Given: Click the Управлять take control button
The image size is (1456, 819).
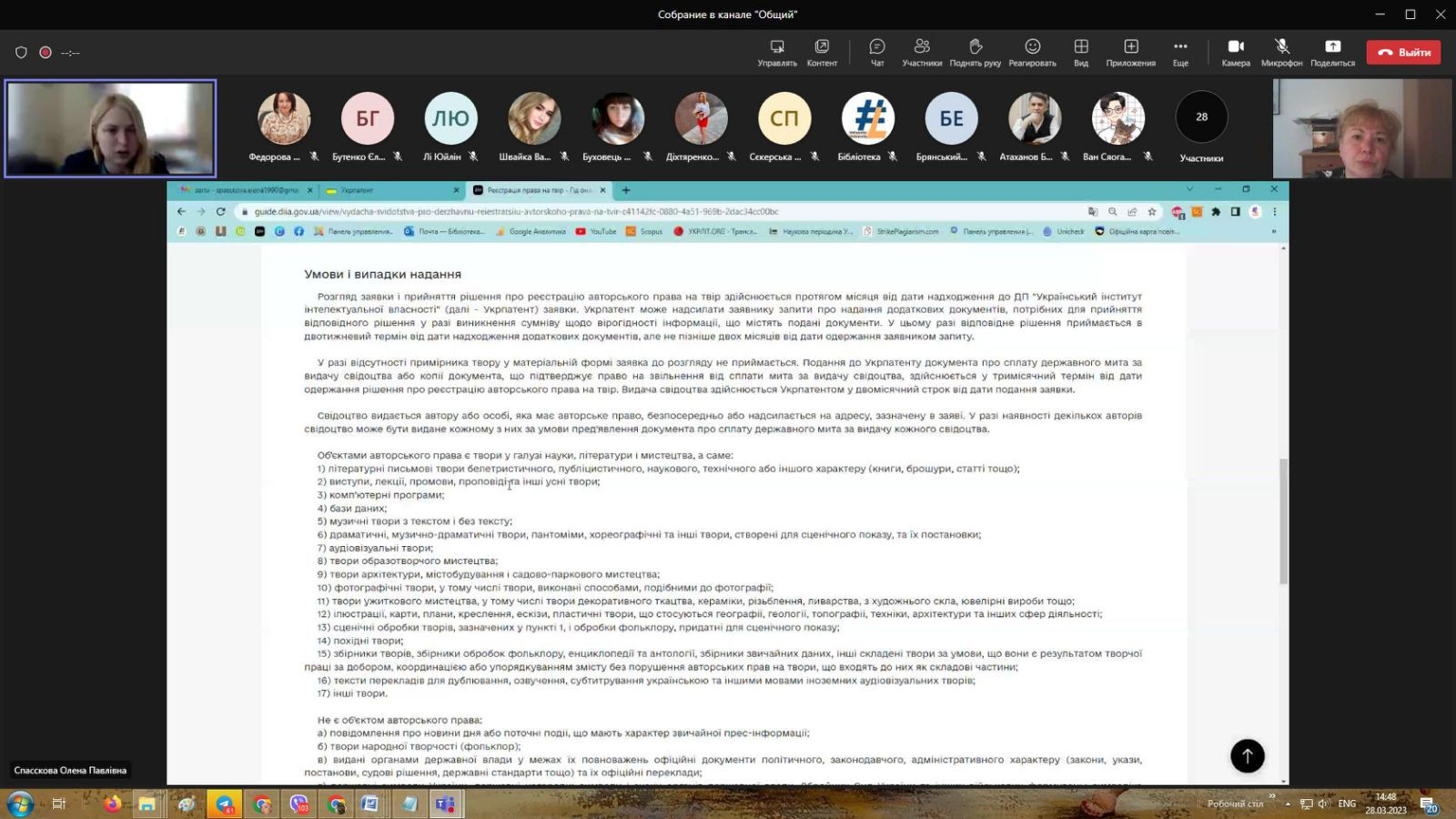Looking at the screenshot, I should point(777,52).
